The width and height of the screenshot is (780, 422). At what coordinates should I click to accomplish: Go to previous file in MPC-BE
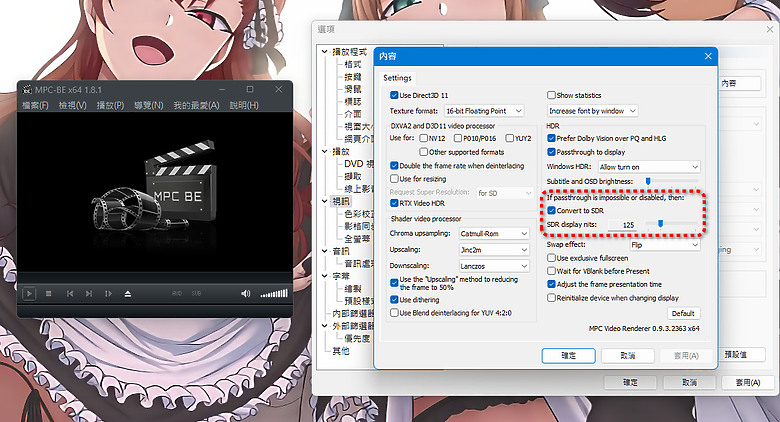(70, 294)
